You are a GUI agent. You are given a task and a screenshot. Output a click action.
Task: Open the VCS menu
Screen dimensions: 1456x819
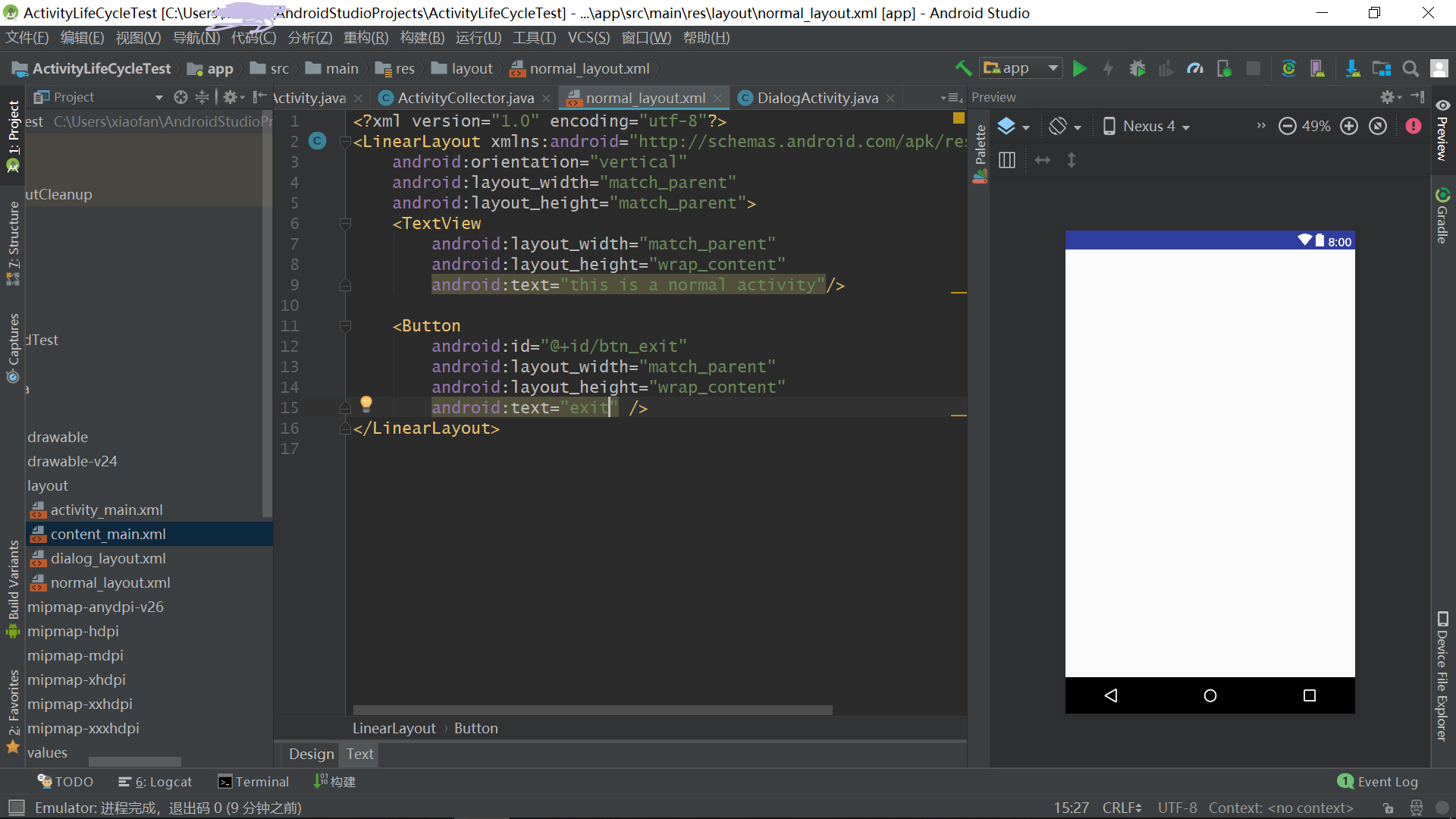(x=588, y=38)
